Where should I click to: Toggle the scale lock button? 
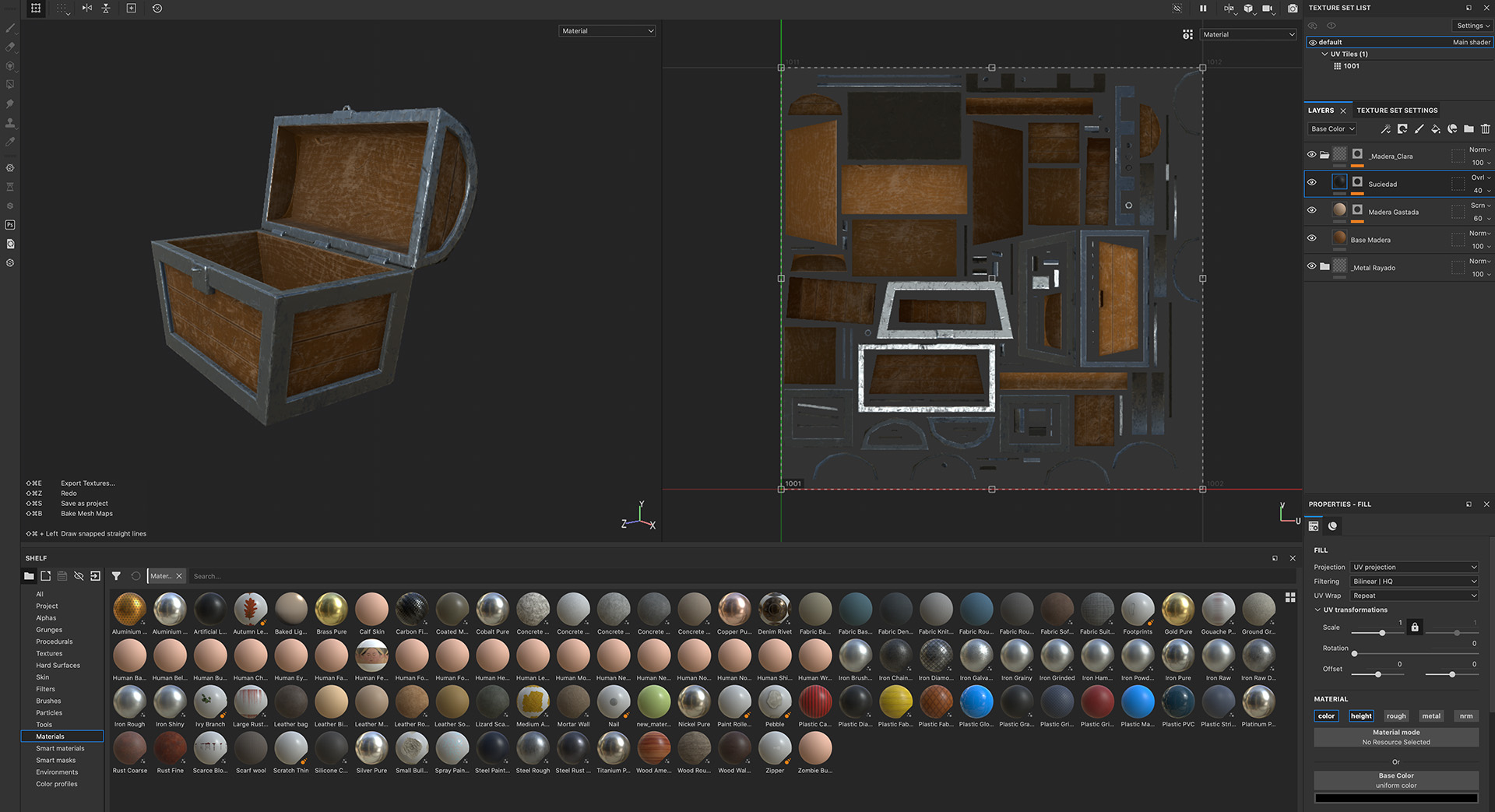tap(1415, 627)
